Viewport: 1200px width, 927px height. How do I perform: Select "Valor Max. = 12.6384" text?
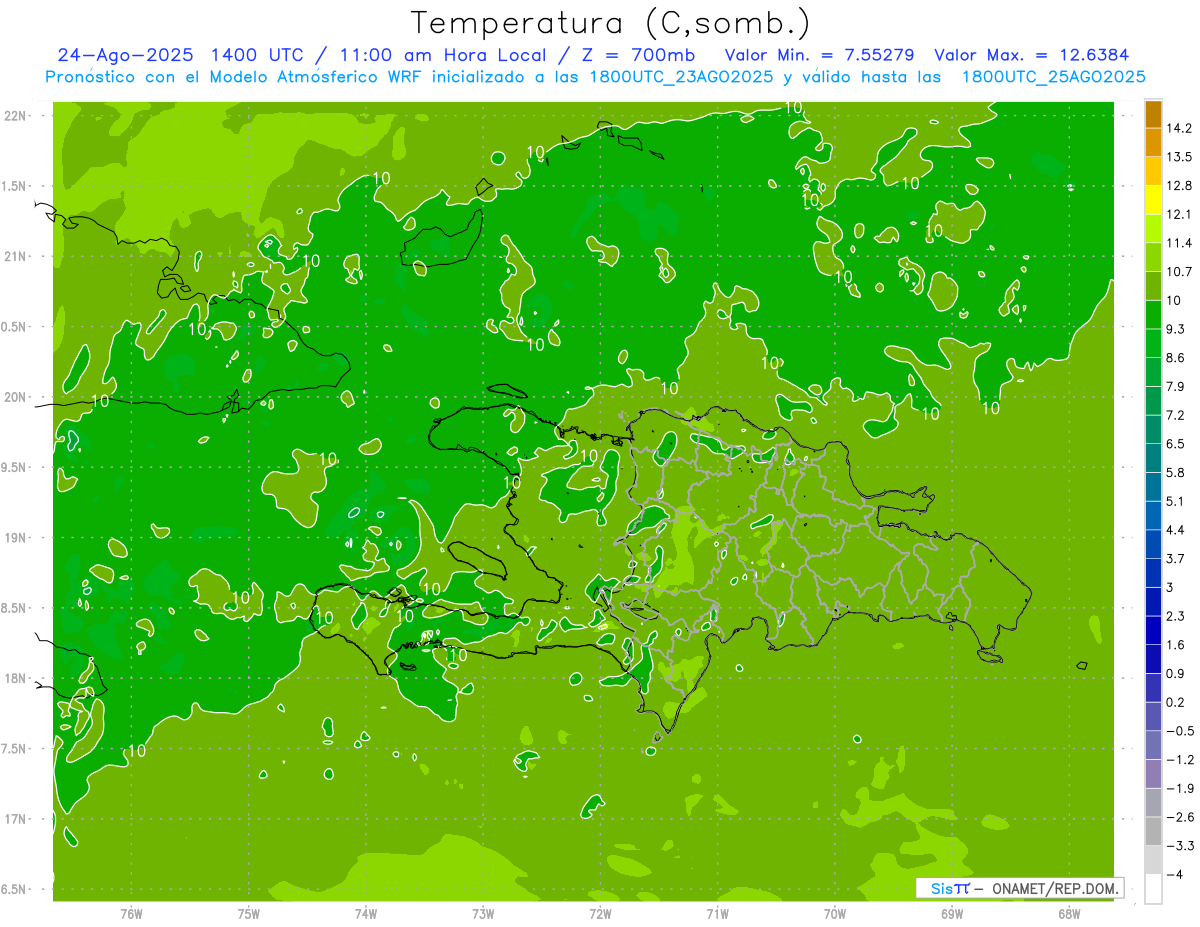click(1031, 55)
